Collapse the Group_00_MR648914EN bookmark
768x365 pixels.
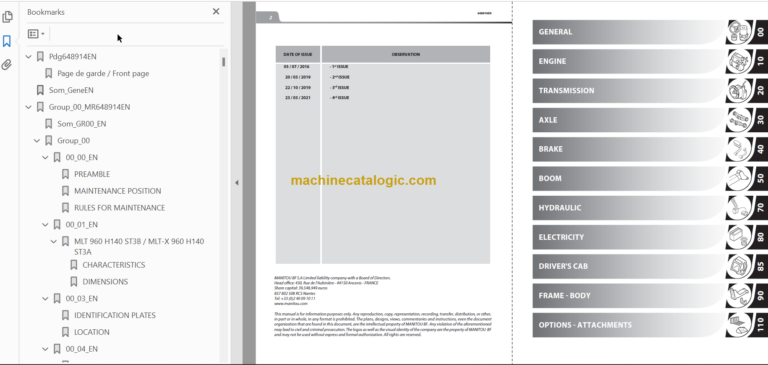click(28, 107)
